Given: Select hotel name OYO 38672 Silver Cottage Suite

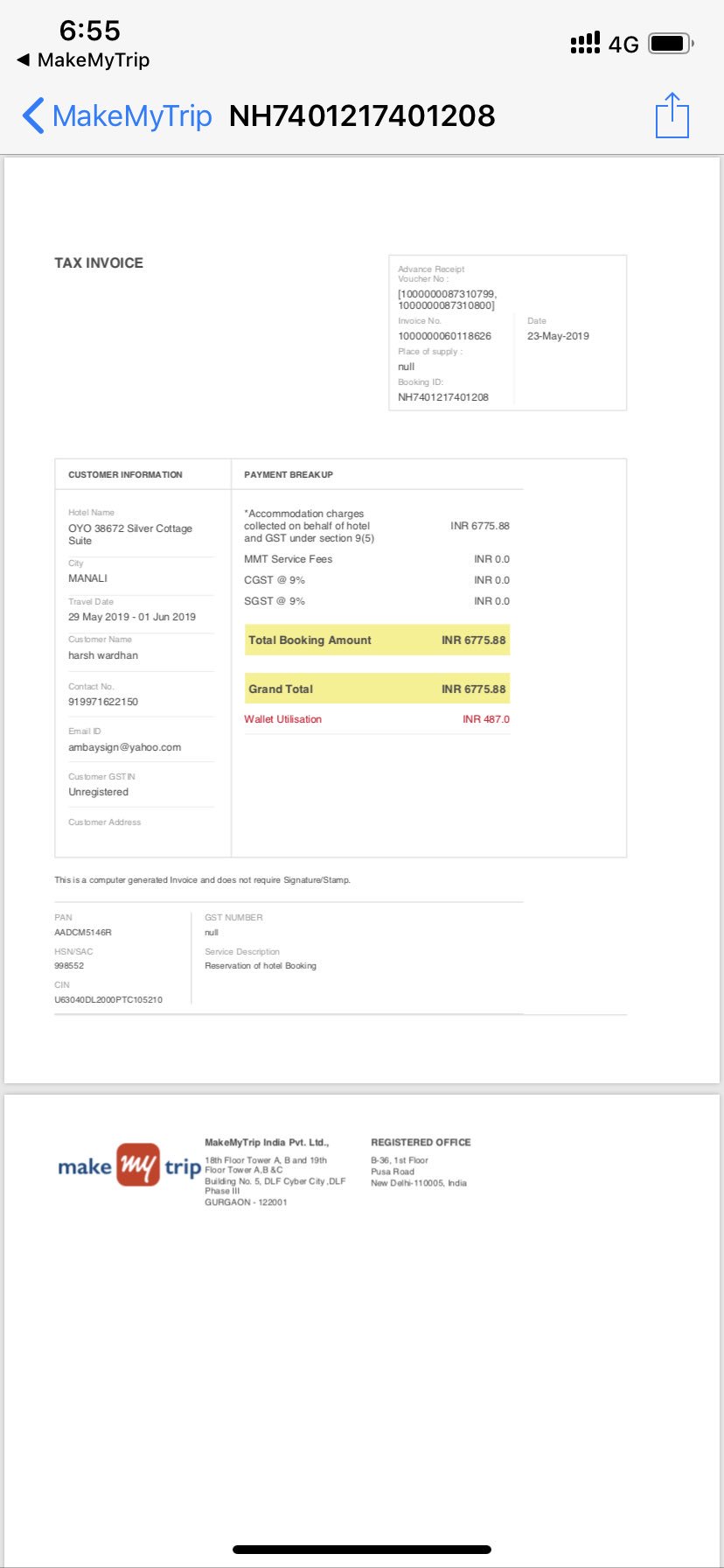Looking at the screenshot, I should [x=130, y=535].
